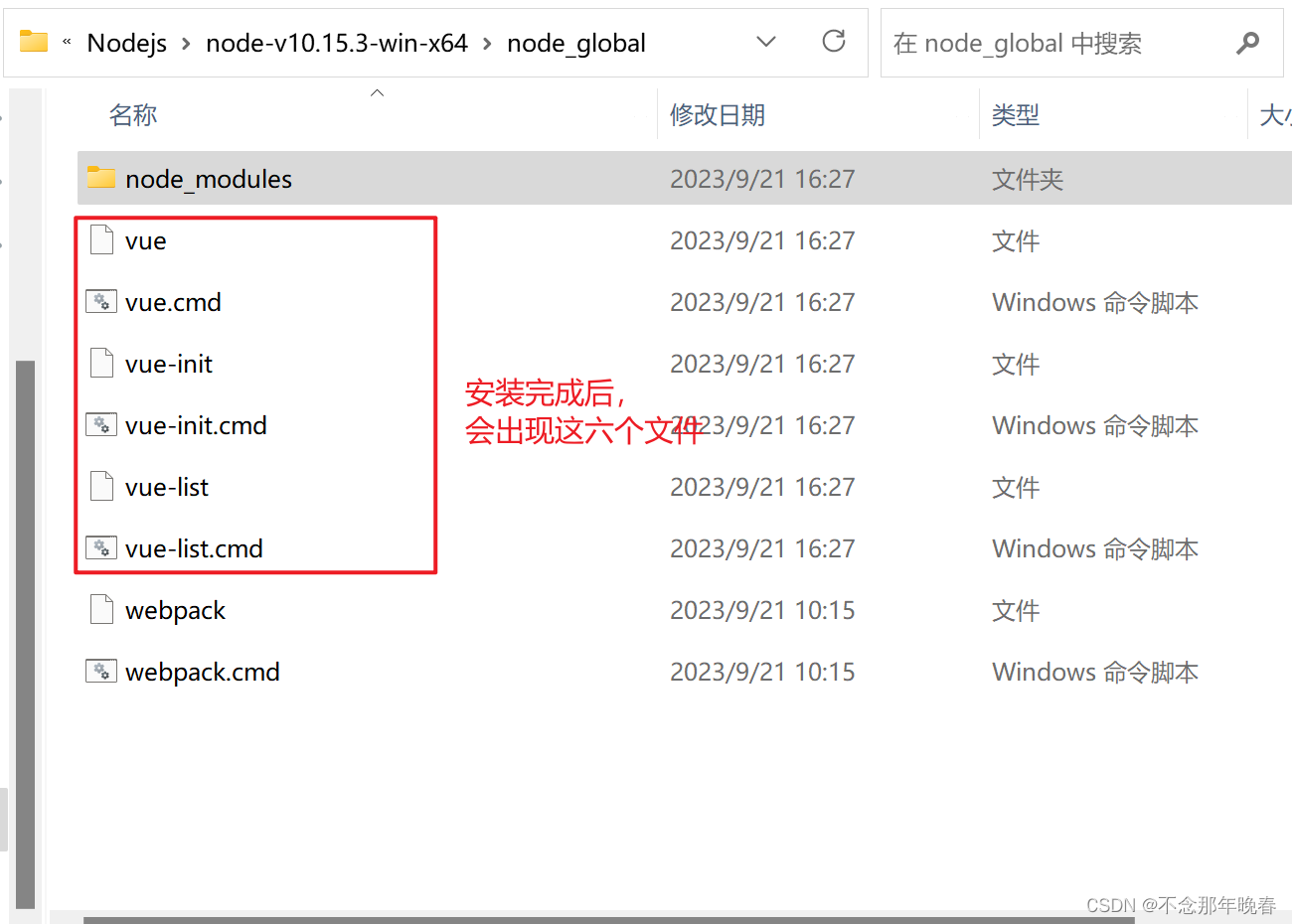Click the vue-init.cmd script icon

101,424
